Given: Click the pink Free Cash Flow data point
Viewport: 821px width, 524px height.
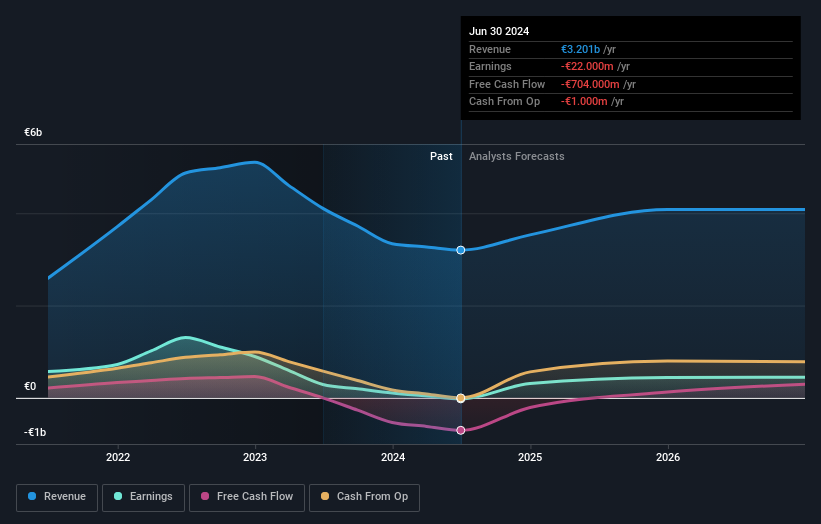Looking at the screenshot, I should click(461, 430).
